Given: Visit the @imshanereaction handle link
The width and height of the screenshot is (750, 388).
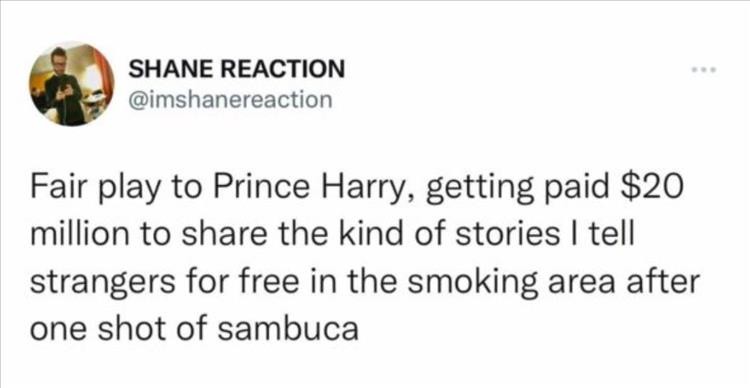Looking at the screenshot, I should [231, 100].
